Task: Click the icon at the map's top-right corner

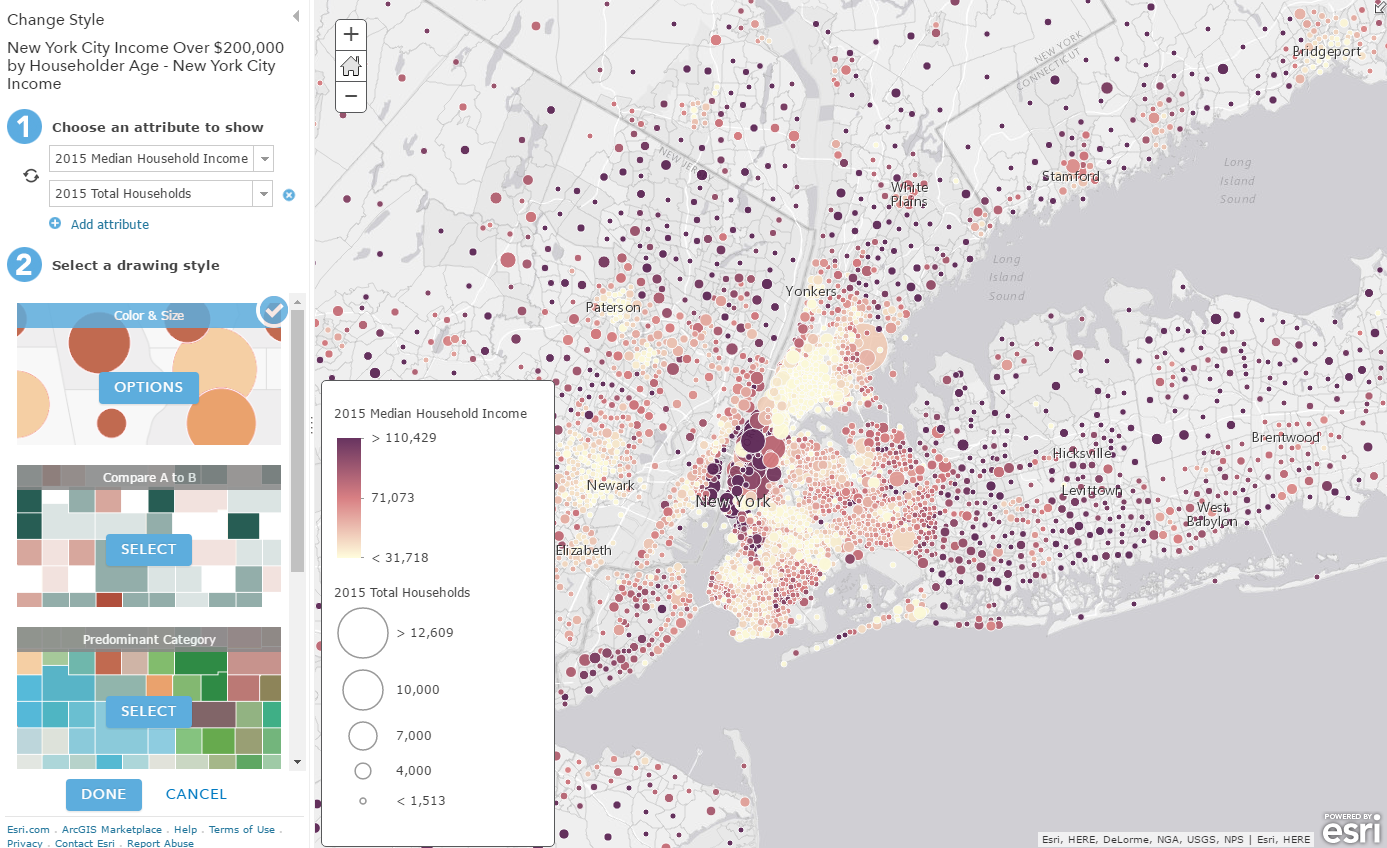Action: pyautogui.click(x=1378, y=8)
